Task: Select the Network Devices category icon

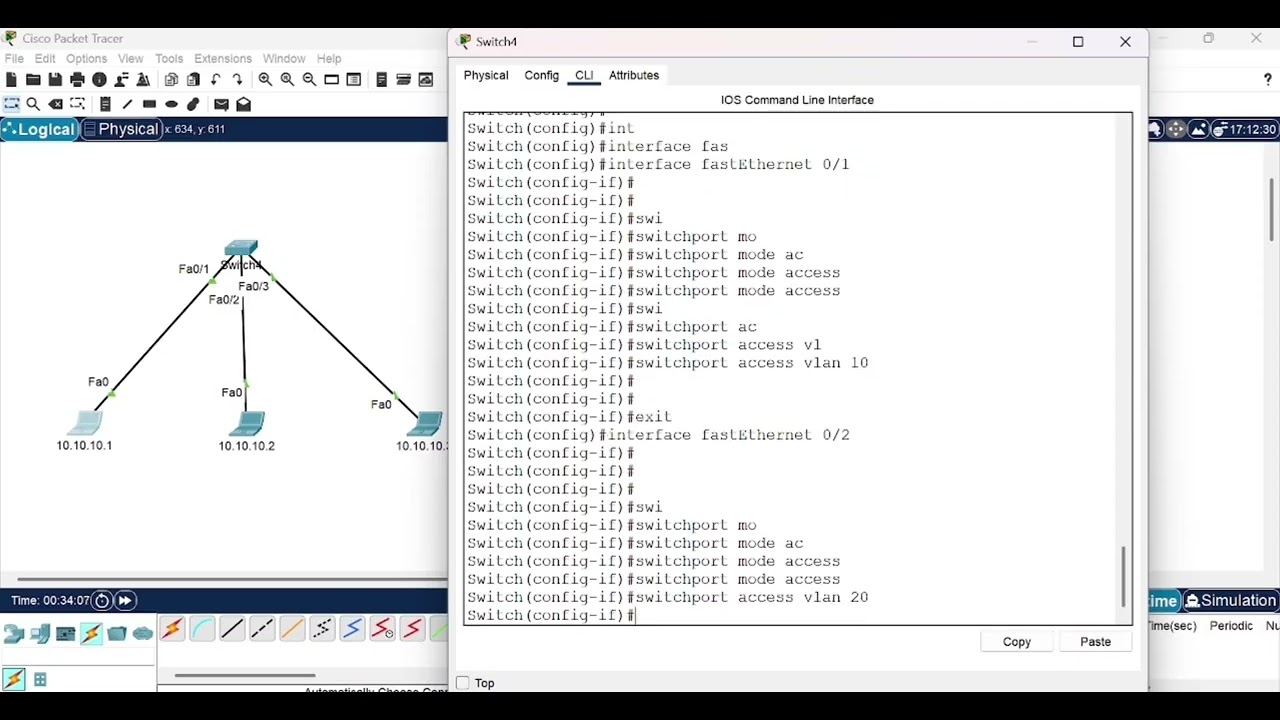Action: coord(14,633)
